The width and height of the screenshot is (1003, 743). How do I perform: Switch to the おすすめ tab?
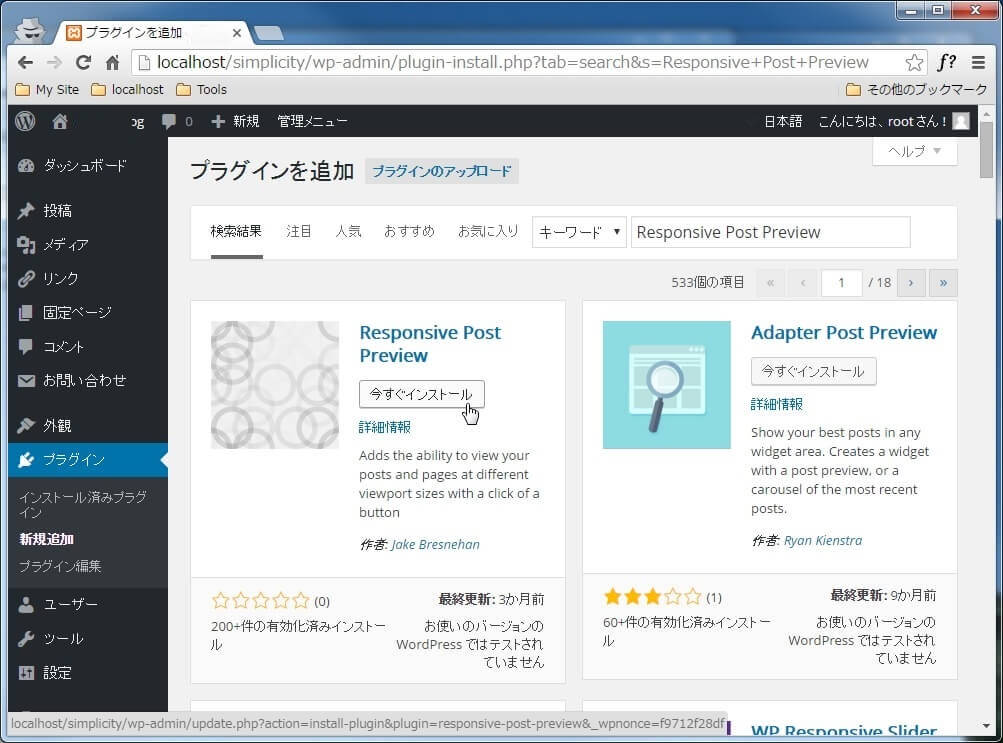point(409,231)
